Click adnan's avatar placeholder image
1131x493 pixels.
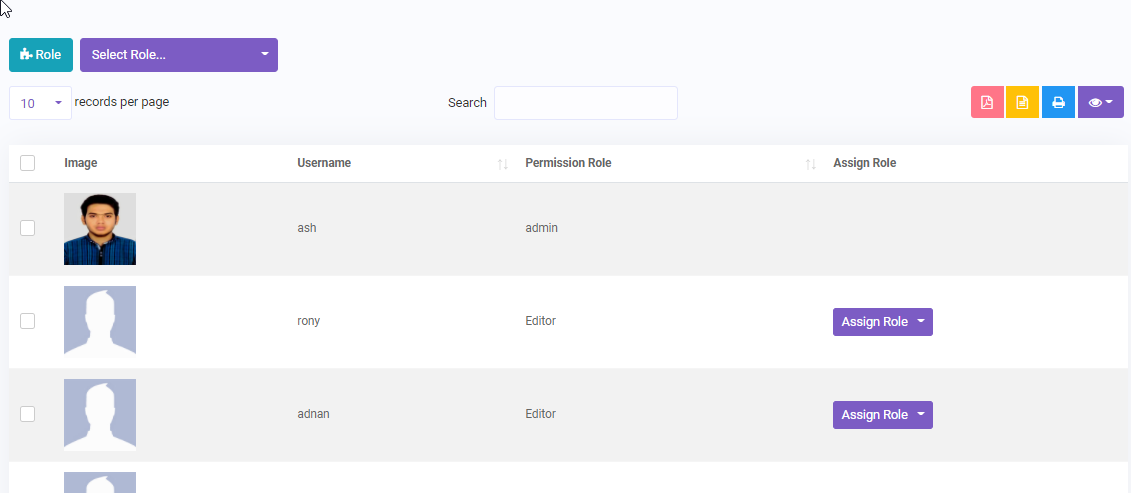pyautogui.click(x=100, y=414)
